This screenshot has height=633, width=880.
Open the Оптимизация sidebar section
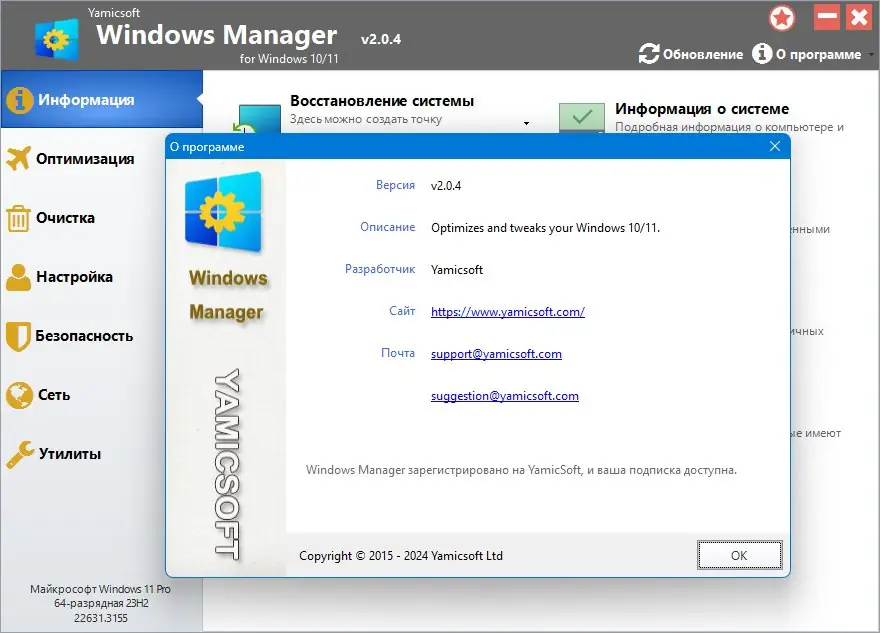(x=85, y=159)
